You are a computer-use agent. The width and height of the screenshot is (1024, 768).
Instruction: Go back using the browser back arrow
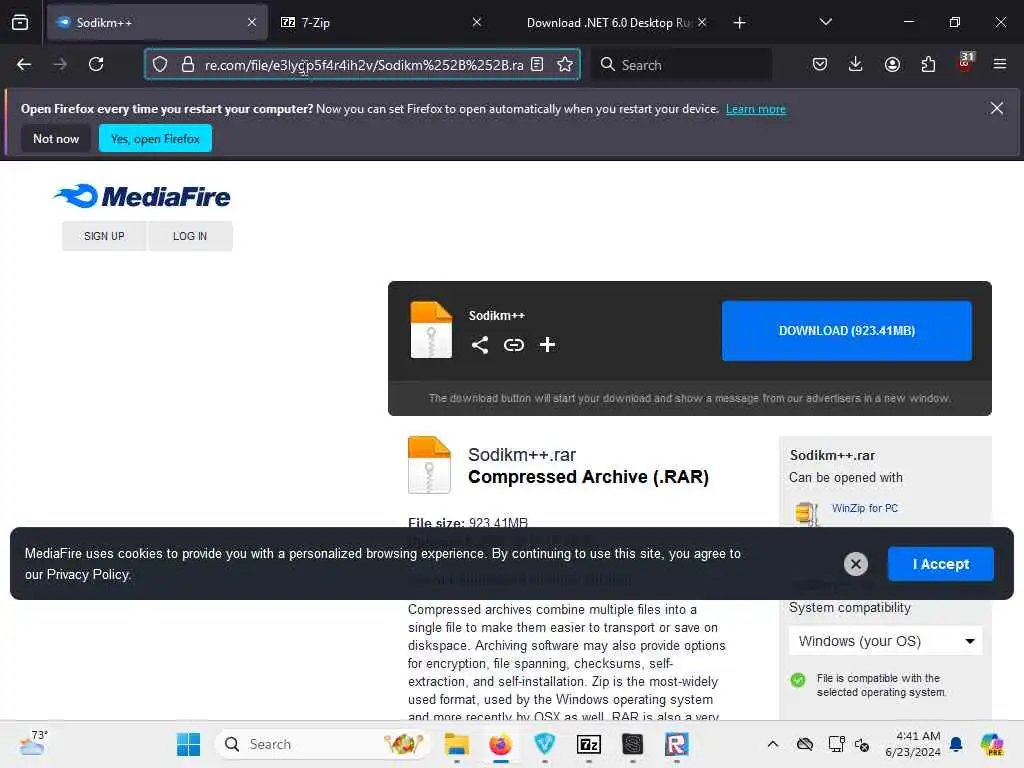point(24,64)
